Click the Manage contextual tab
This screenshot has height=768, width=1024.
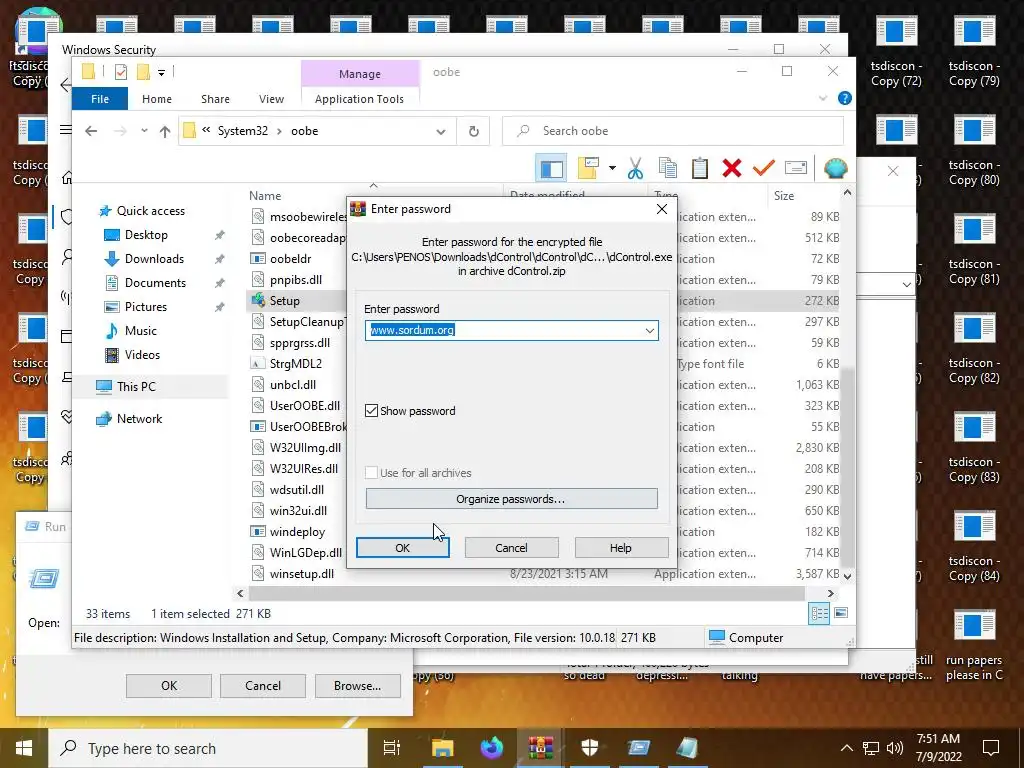360,74
